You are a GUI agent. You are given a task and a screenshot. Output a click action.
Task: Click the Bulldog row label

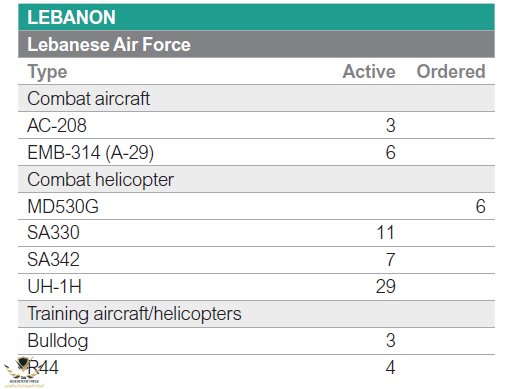point(58,341)
